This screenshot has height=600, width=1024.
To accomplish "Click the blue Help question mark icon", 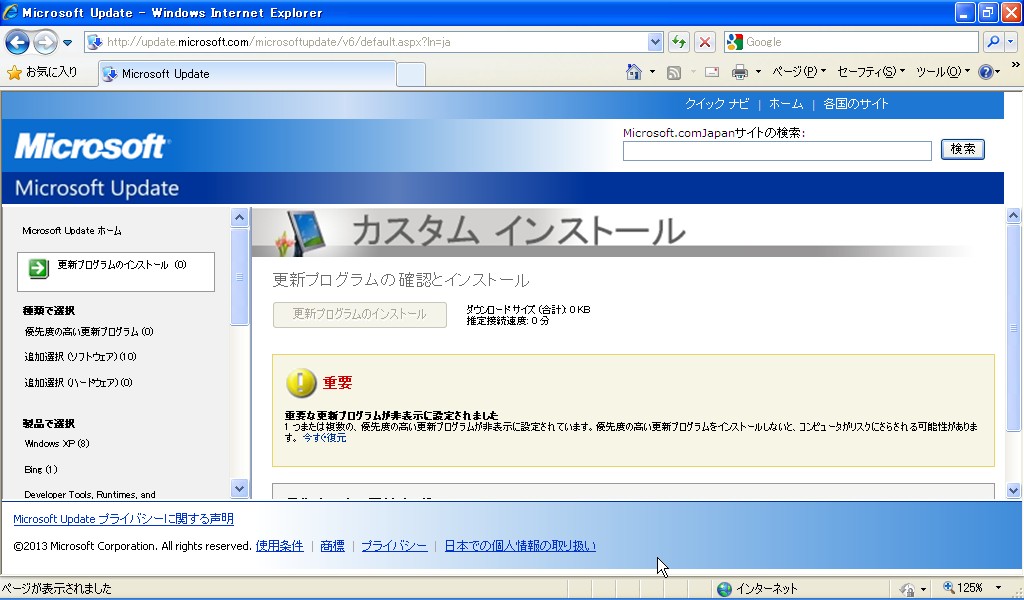I will click(x=985, y=72).
